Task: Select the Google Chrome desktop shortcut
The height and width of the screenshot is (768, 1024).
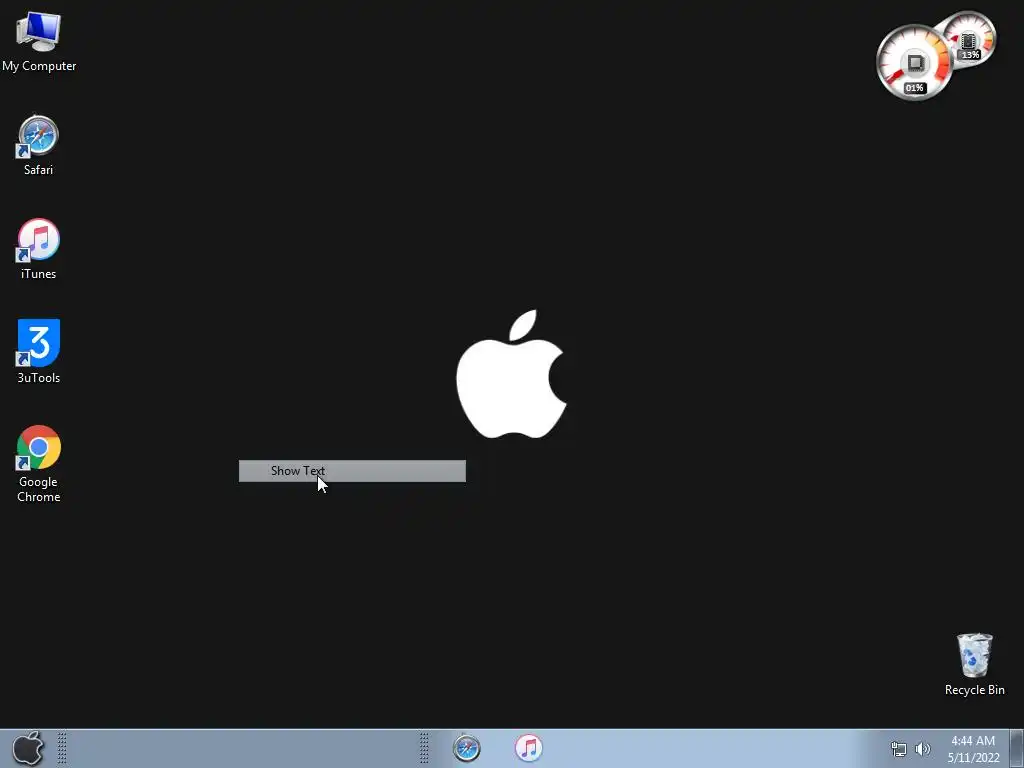Action: pos(39,464)
